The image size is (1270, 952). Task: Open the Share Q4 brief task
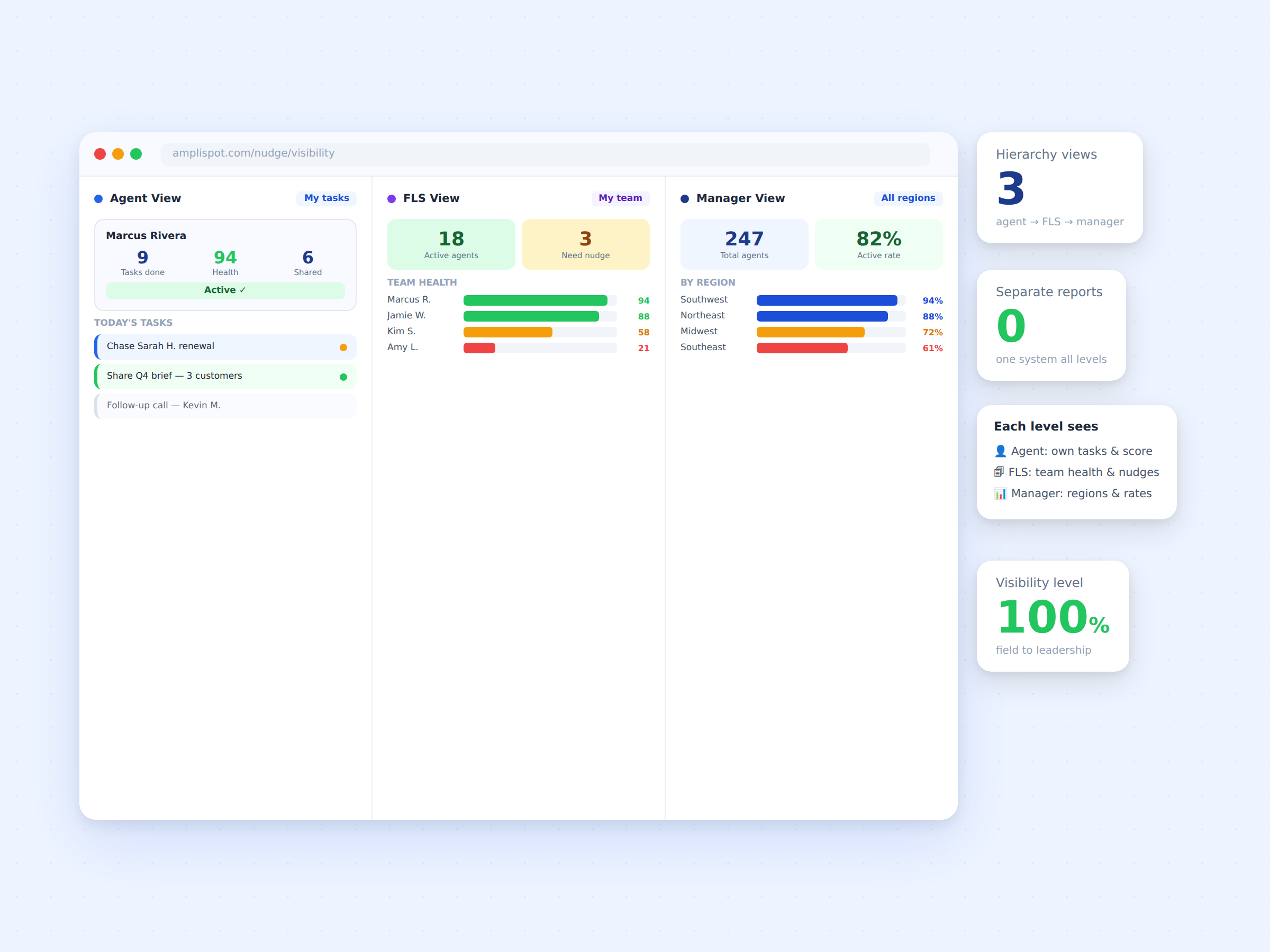(x=225, y=376)
